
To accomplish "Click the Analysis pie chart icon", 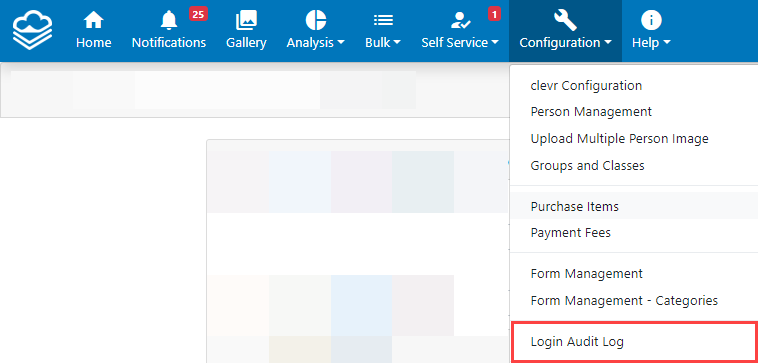I will pos(316,20).
